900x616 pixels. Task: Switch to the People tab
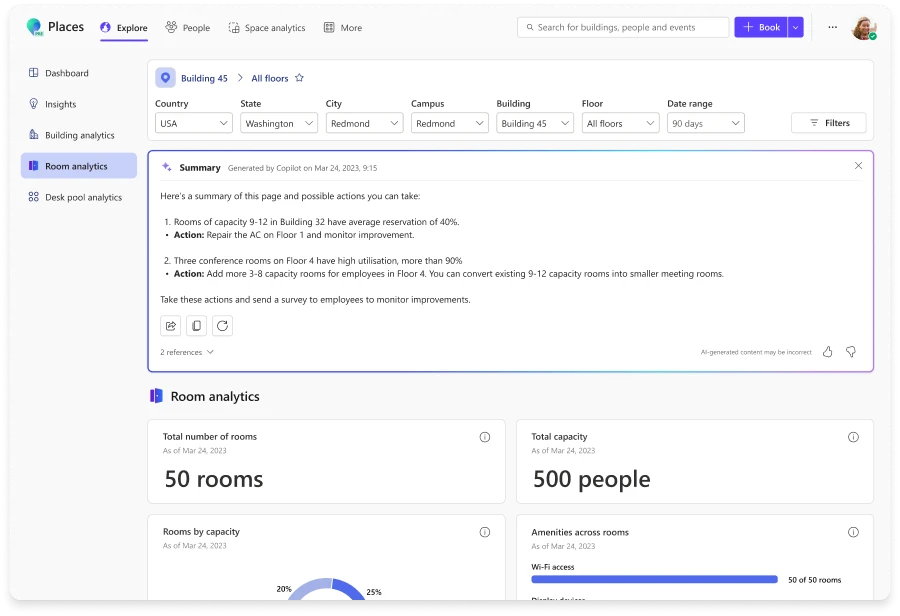click(187, 28)
